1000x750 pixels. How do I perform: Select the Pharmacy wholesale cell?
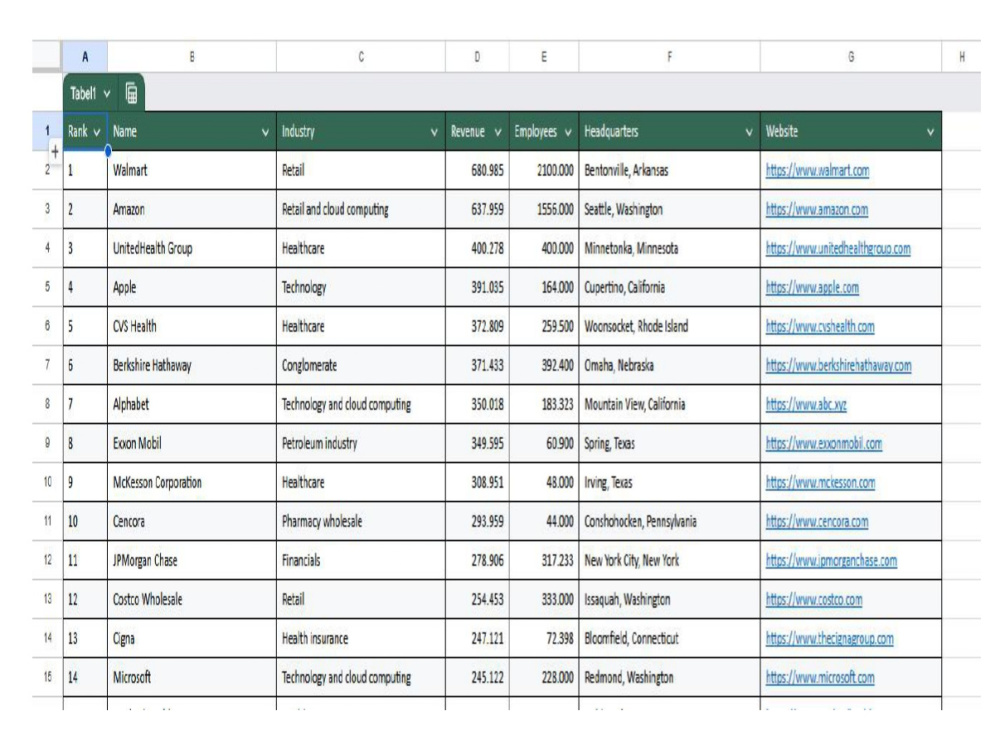point(360,521)
